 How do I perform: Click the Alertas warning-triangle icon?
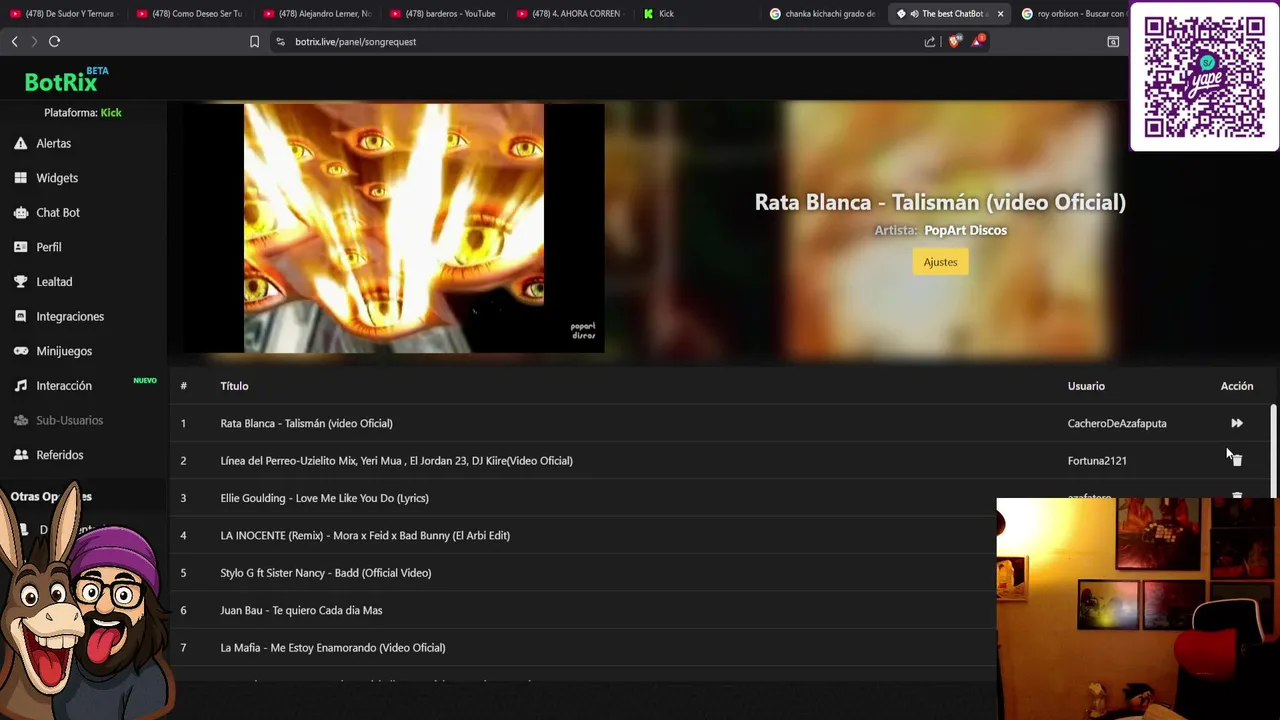[x=20, y=143]
